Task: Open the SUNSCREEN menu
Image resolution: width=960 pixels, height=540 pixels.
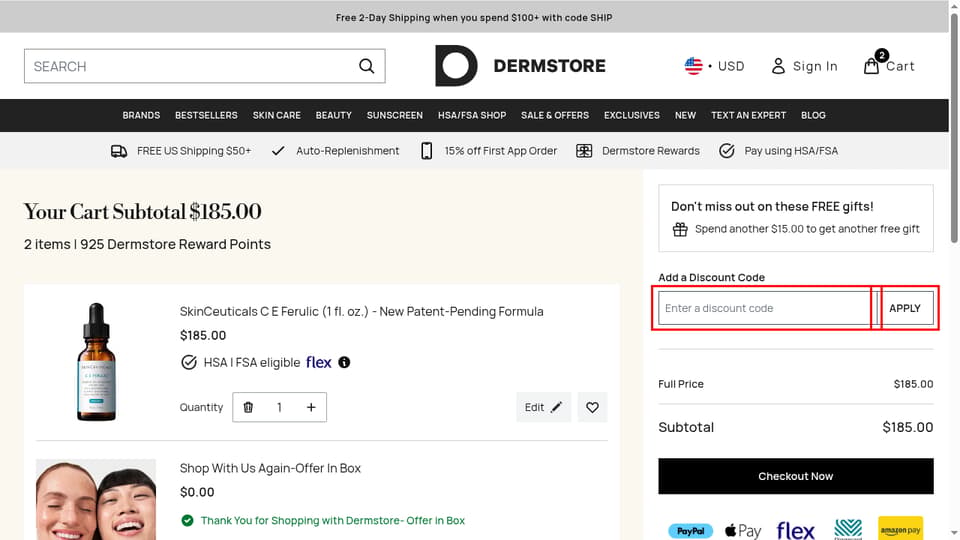Action: [395, 115]
